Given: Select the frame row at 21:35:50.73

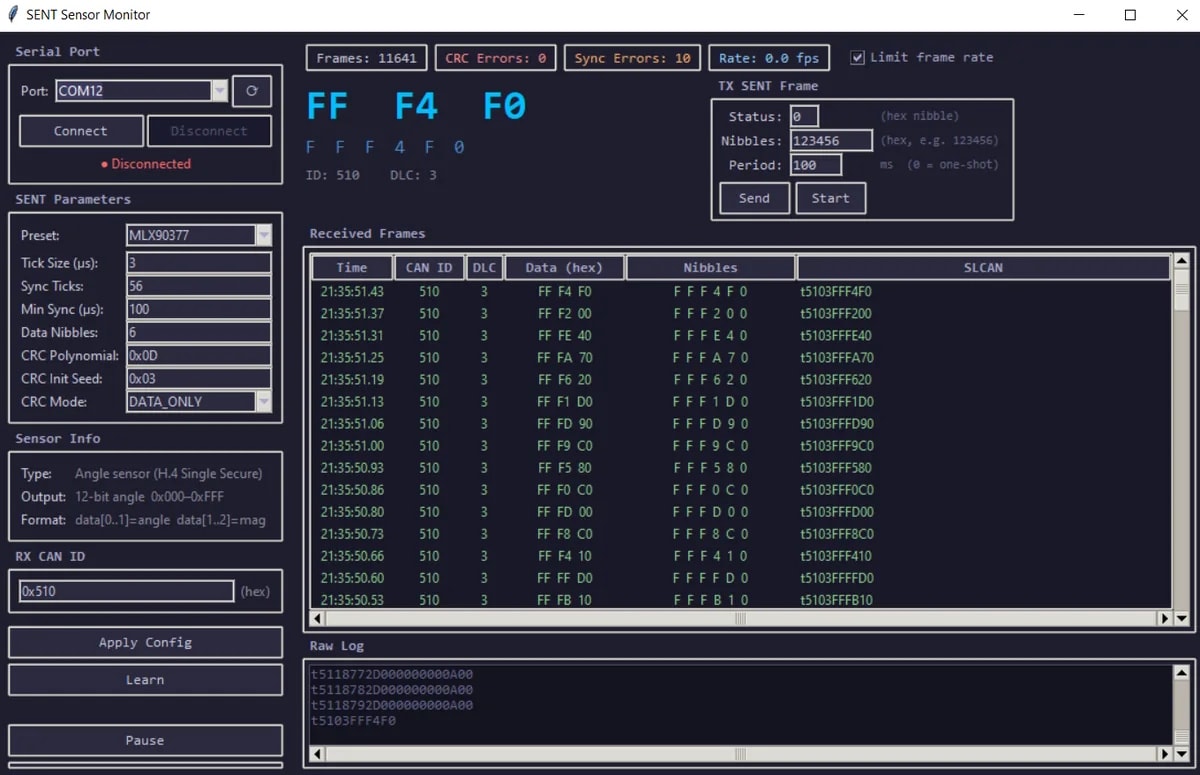Looking at the screenshot, I should [x=740, y=534].
